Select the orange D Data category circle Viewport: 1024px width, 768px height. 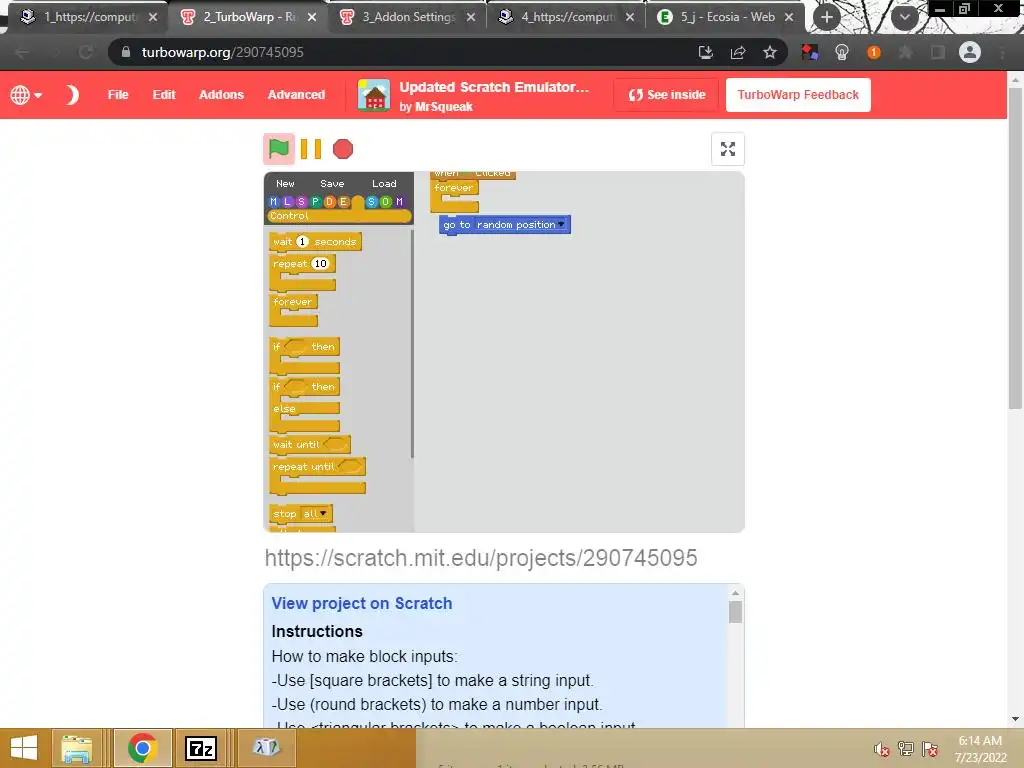[329, 202]
